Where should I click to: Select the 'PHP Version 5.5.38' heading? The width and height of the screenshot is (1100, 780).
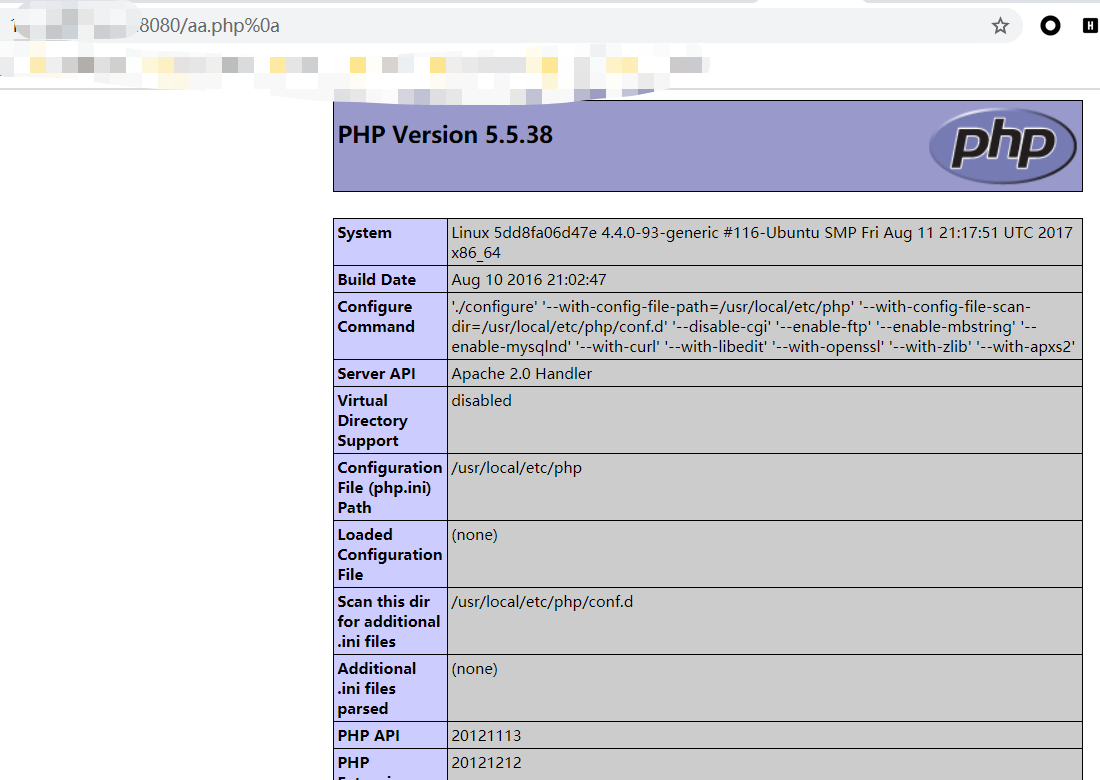pyautogui.click(x=445, y=135)
